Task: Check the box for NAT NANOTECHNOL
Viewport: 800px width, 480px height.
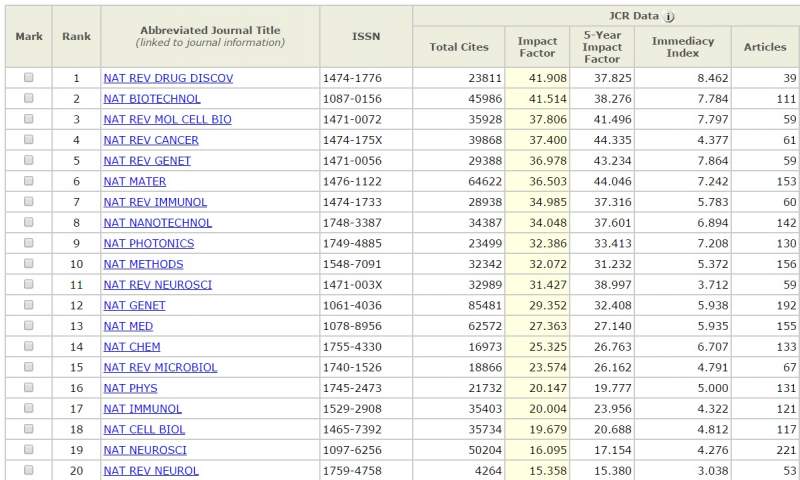Action: click(29, 222)
